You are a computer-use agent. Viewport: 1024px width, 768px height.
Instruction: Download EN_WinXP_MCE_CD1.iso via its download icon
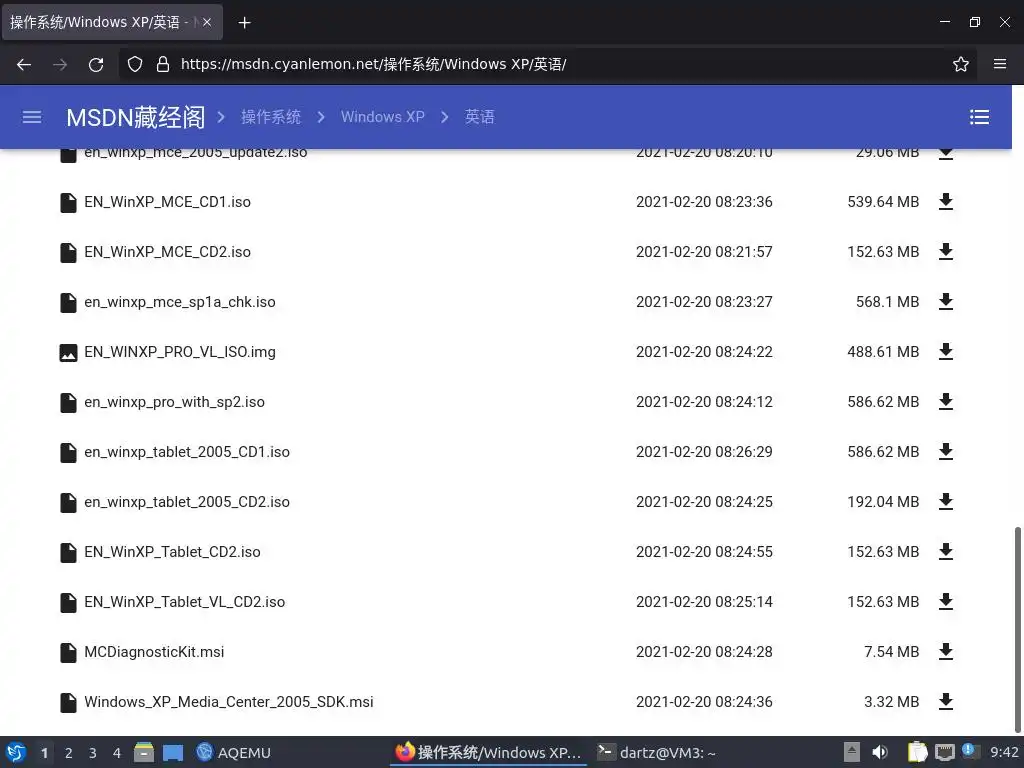tap(946, 202)
